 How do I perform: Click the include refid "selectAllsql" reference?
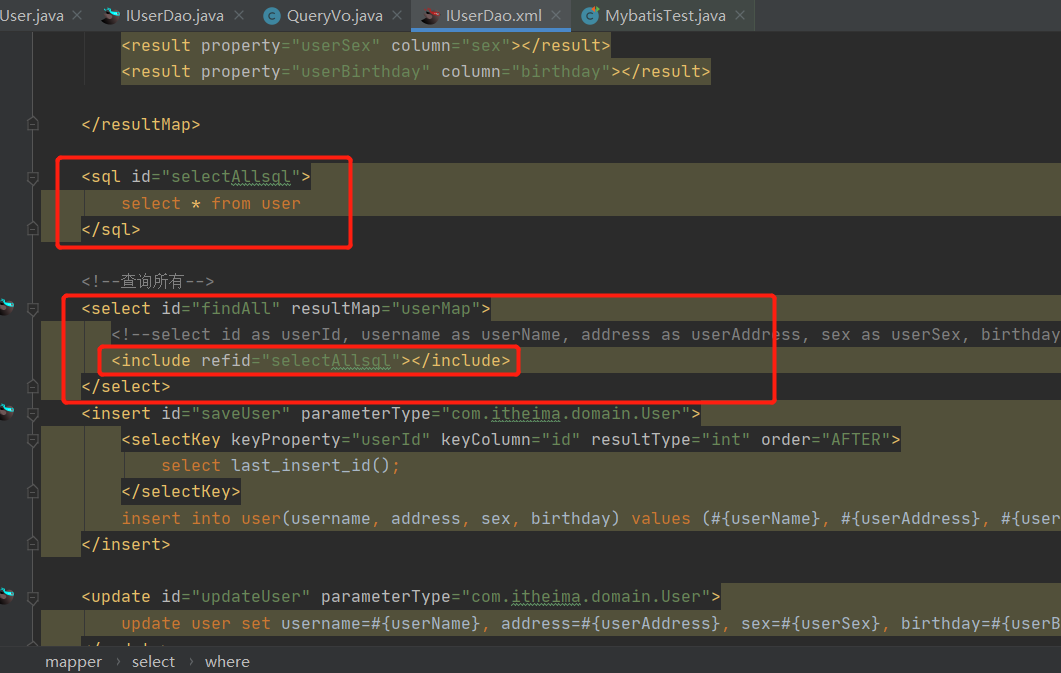331,361
